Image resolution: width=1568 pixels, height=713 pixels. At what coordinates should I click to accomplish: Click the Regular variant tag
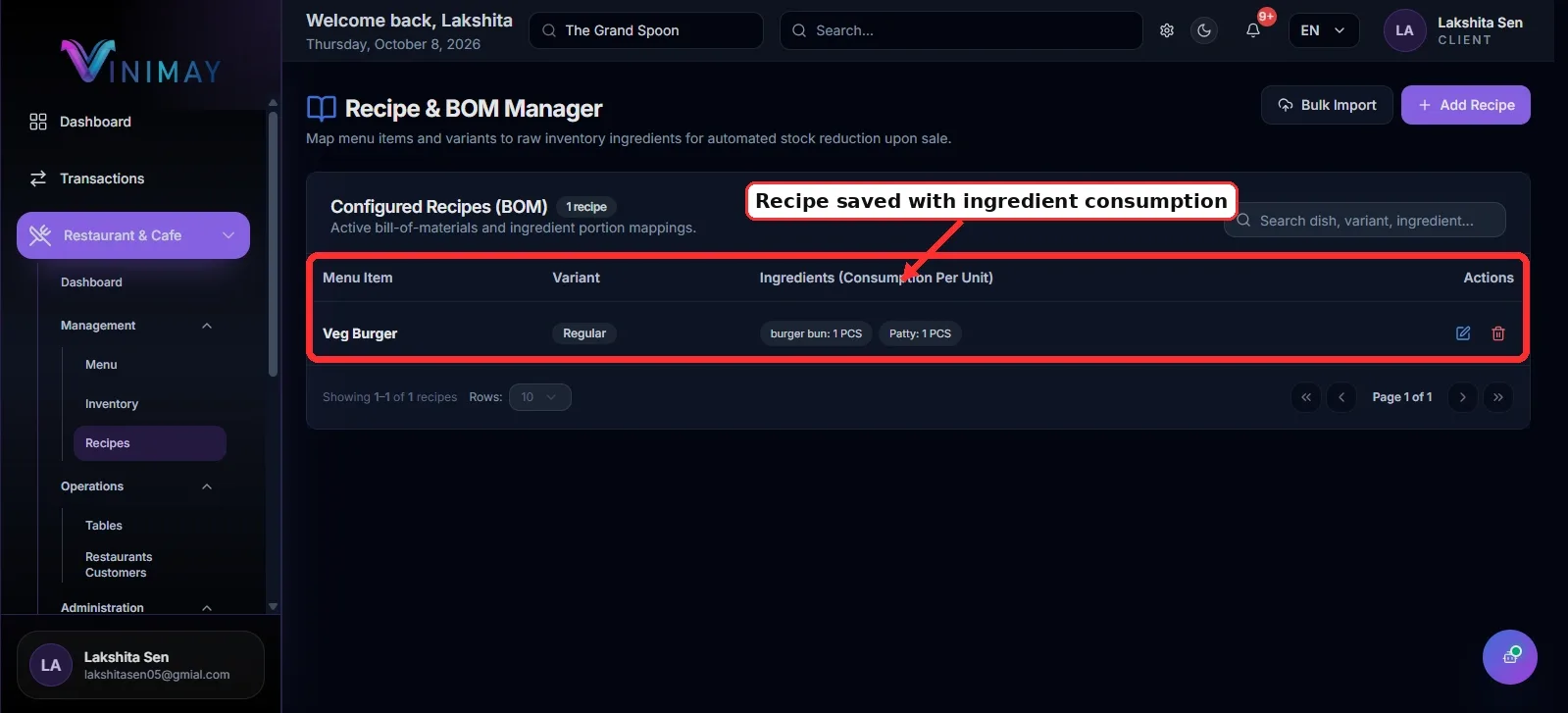(584, 333)
